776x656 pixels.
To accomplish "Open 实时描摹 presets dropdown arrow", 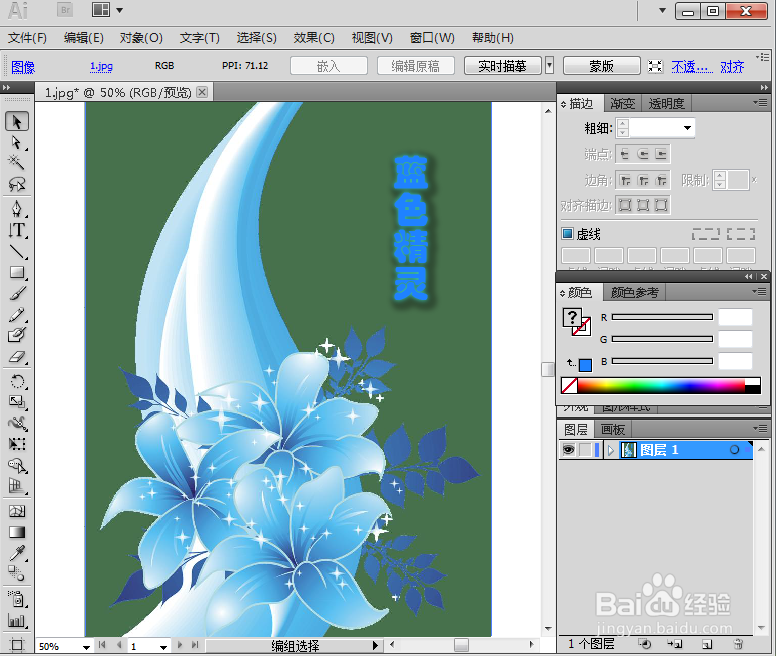I will click(x=549, y=65).
